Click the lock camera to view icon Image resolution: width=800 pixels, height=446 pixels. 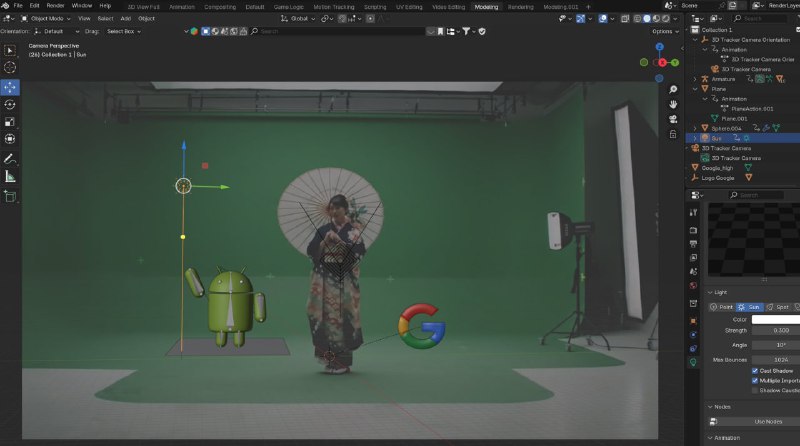click(673, 134)
